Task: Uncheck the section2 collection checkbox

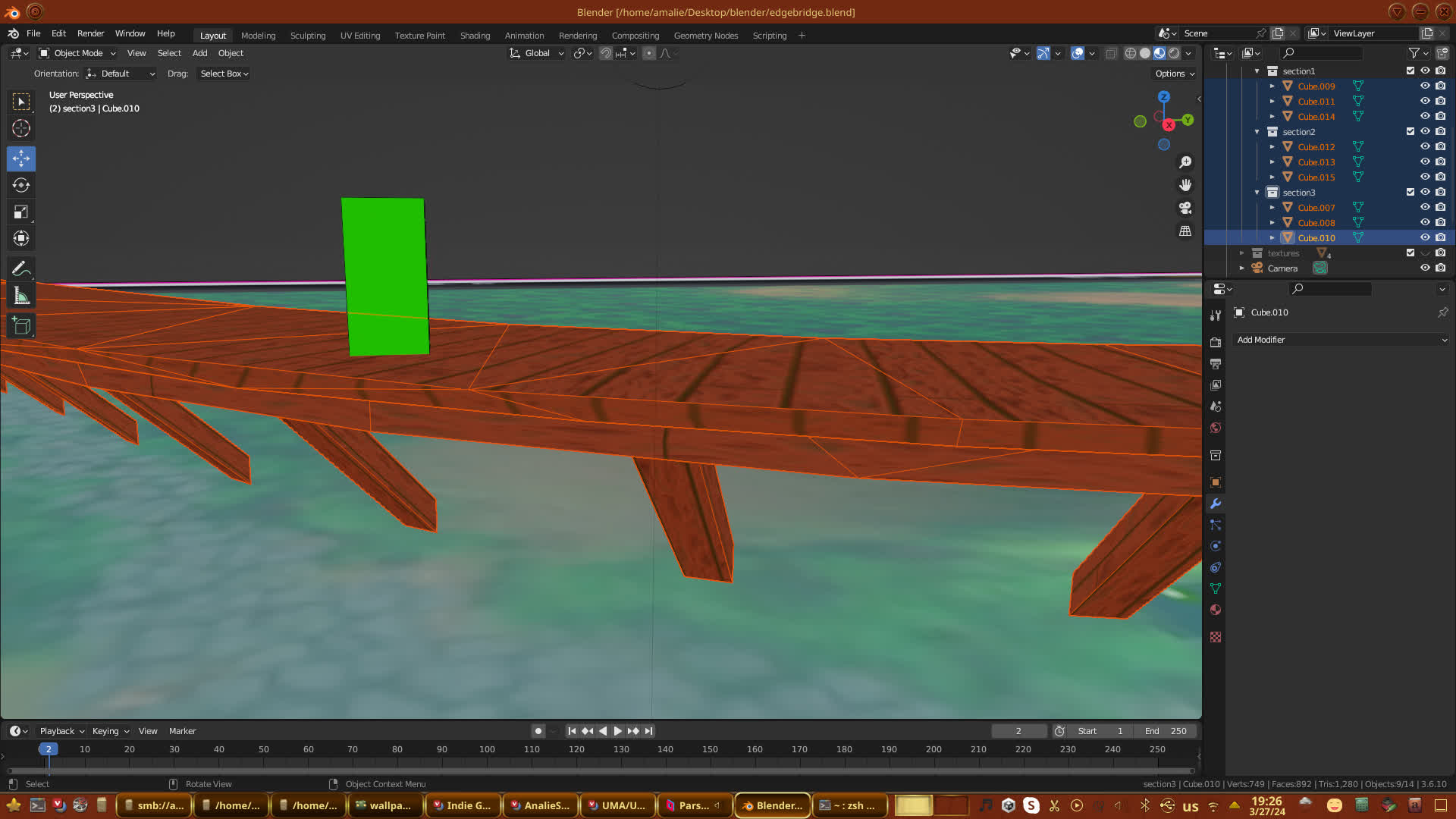Action: click(1410, 131)
